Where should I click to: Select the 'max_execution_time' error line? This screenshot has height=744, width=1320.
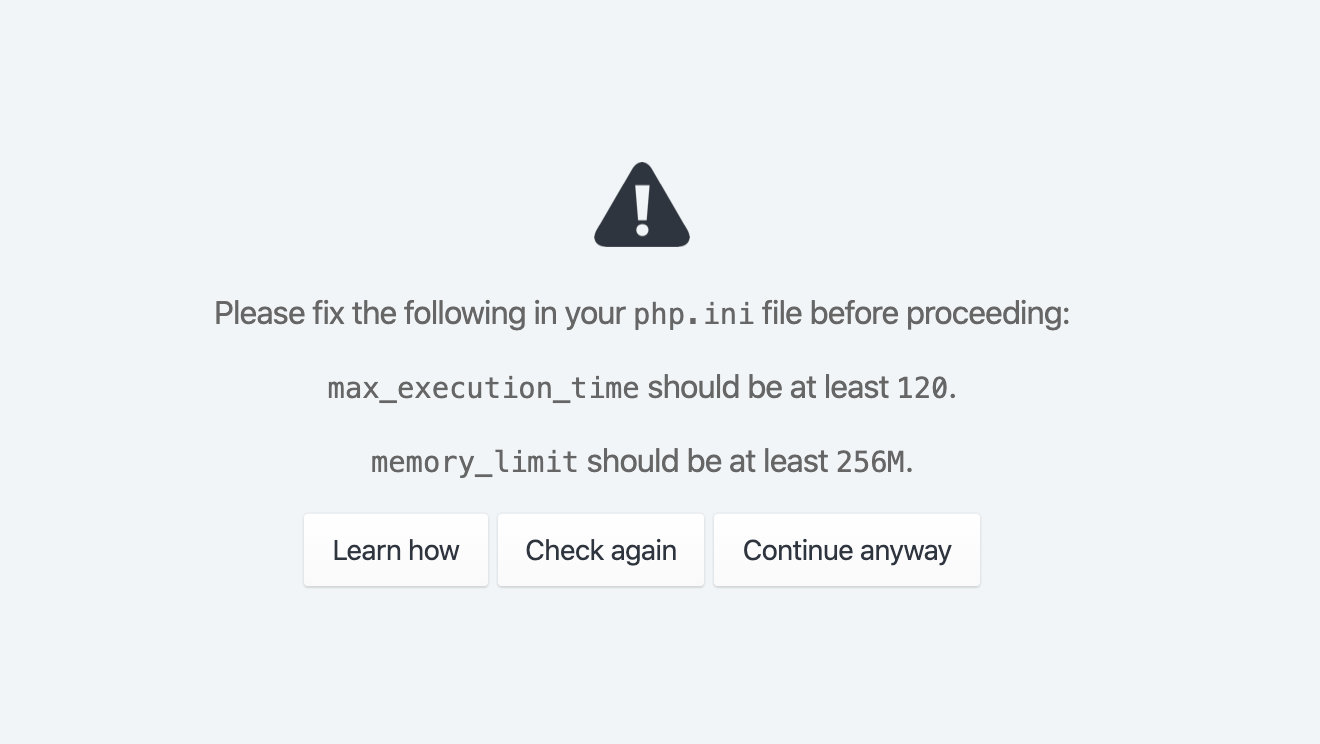pyautogui.click(x=483, y=388)
